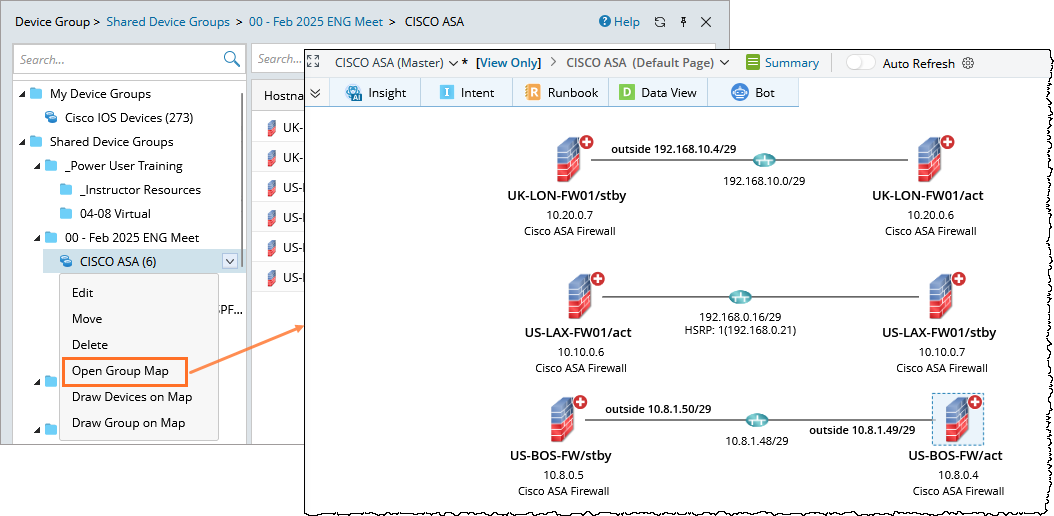
Task: Select the _Instructor Resources folder
Action: click(140, 190)
